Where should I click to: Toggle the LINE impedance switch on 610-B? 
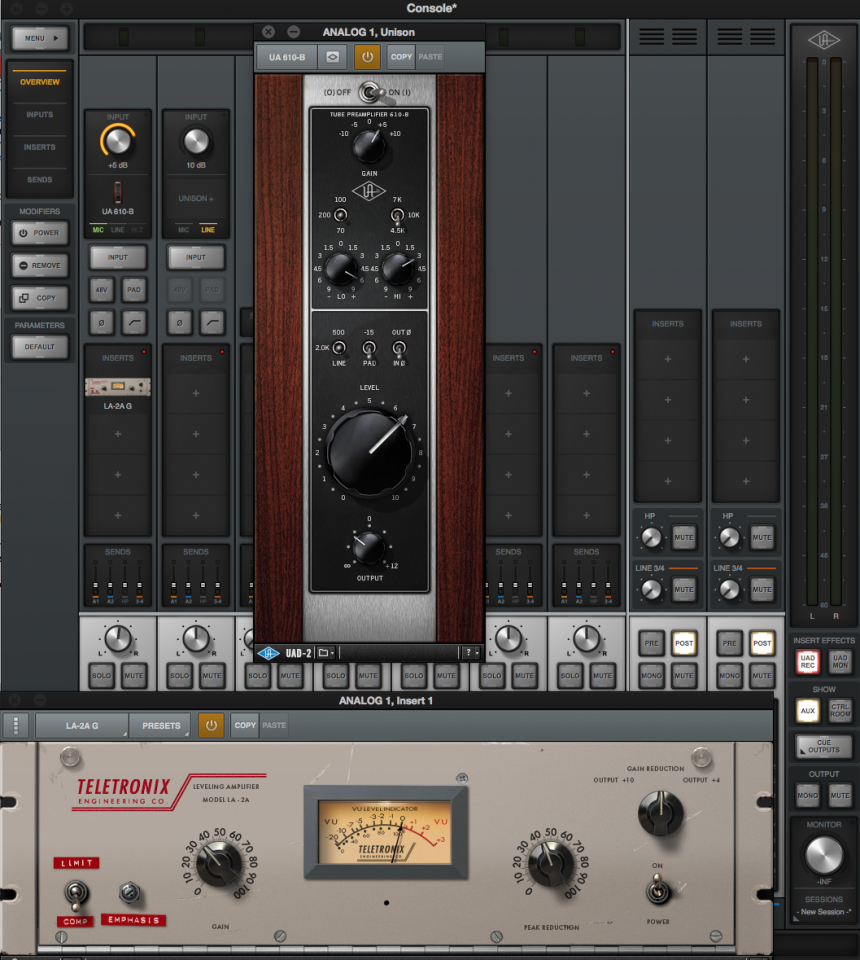point(338,348)
